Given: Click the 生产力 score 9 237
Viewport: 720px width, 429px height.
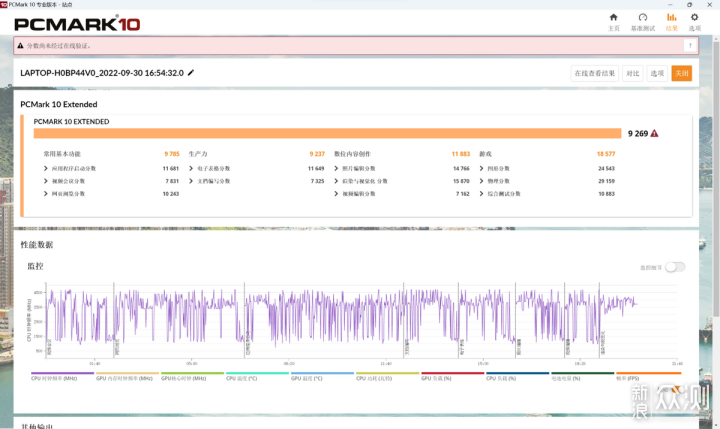Looking at the screenshot, I should point(317,154).
